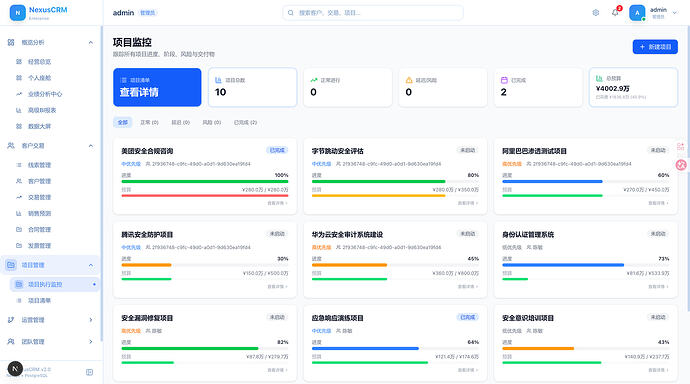The height and width of the screenshot is (384, 690).
Task: Click the 合同管理 folder icon
Action: 19,230
